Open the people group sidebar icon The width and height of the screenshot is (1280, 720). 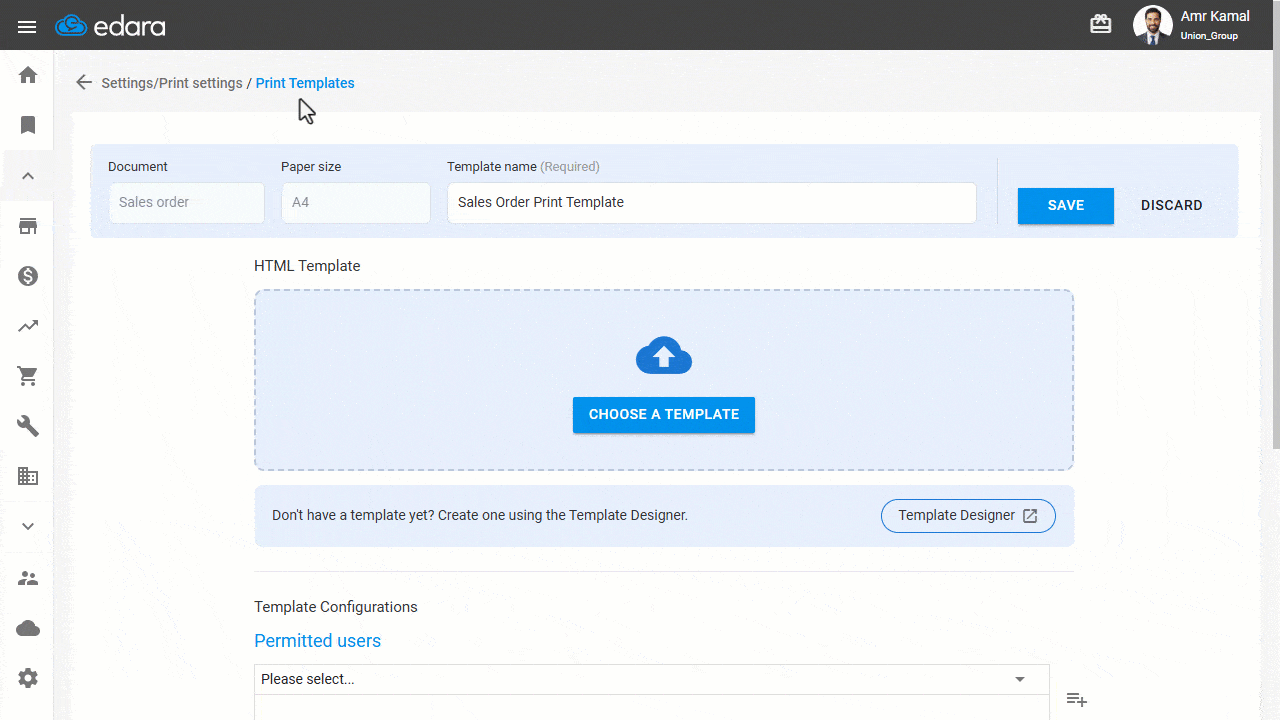pos(28,578)
